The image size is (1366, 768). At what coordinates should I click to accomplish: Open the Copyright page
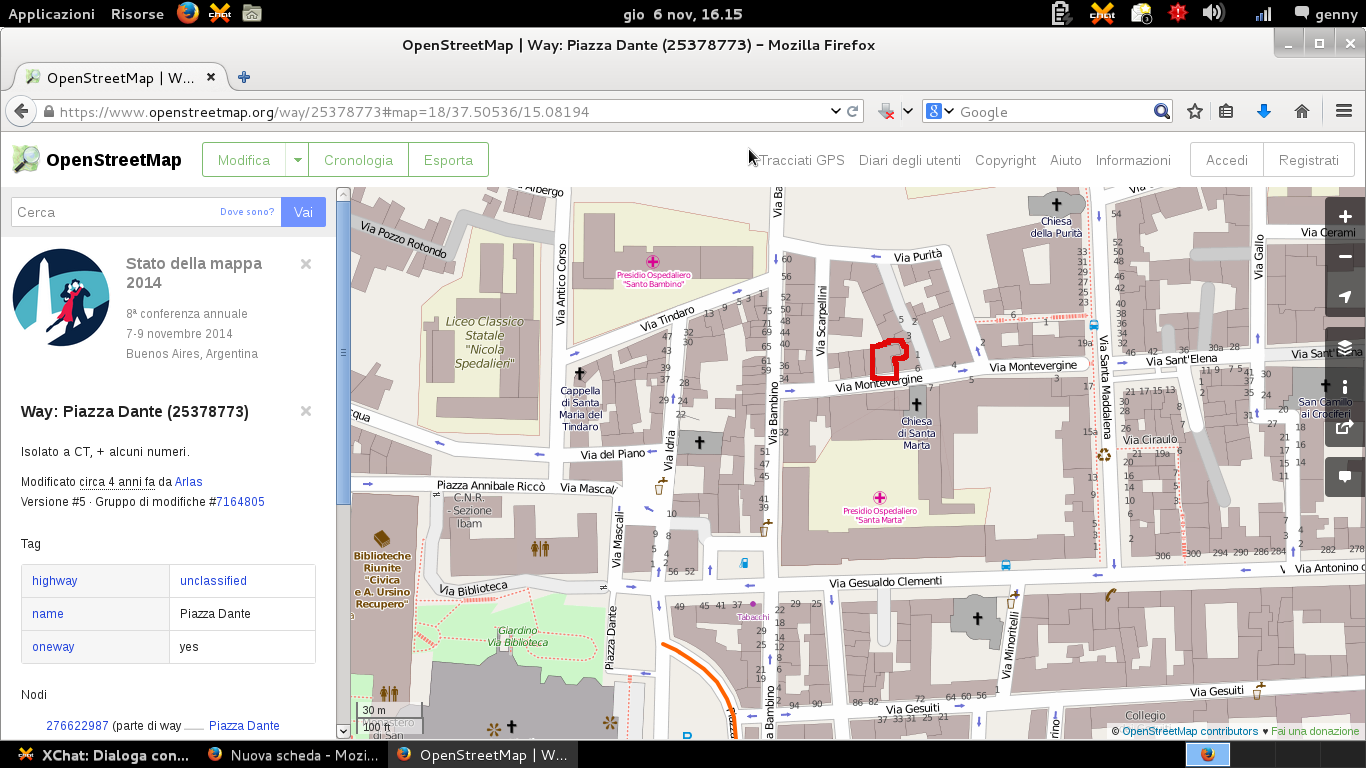(1005, 160)
